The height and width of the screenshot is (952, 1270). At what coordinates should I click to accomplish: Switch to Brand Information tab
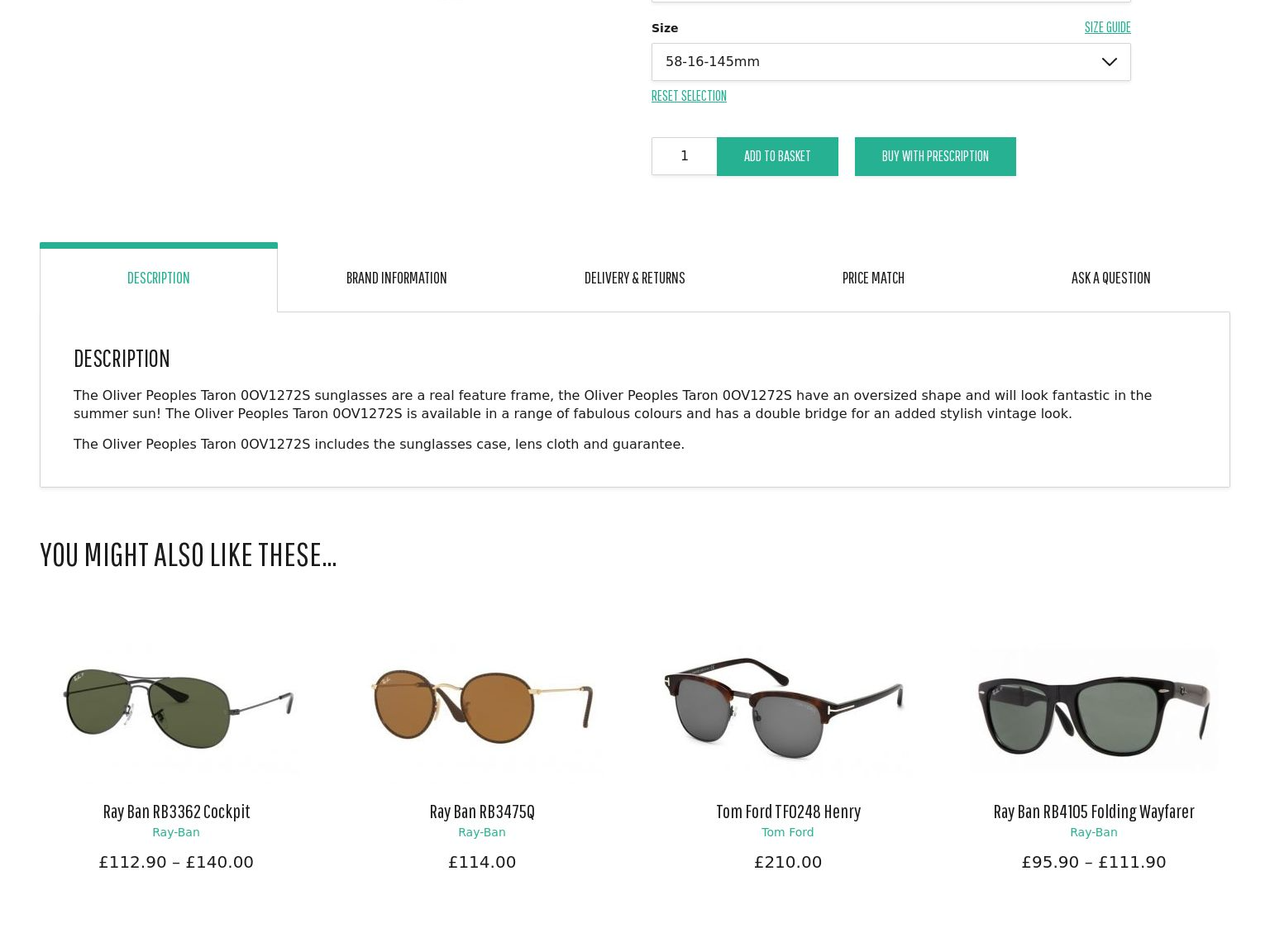396,278
